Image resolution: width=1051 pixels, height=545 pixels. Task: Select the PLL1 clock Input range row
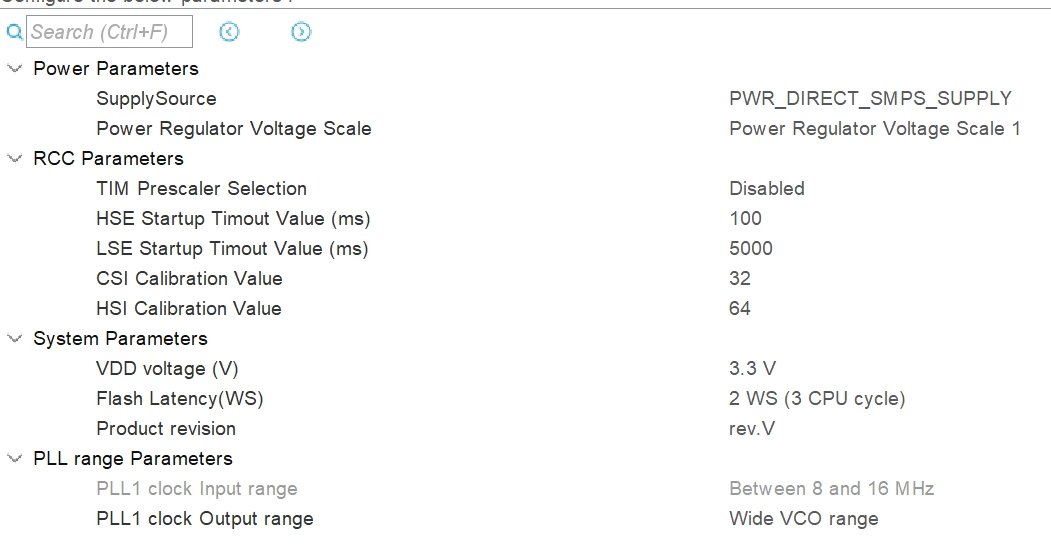(526, 489)
